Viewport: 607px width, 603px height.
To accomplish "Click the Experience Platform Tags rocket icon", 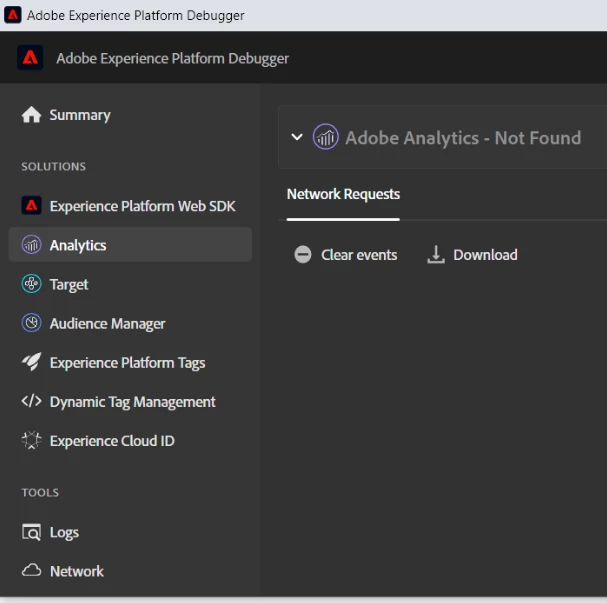I will point(31,362).
